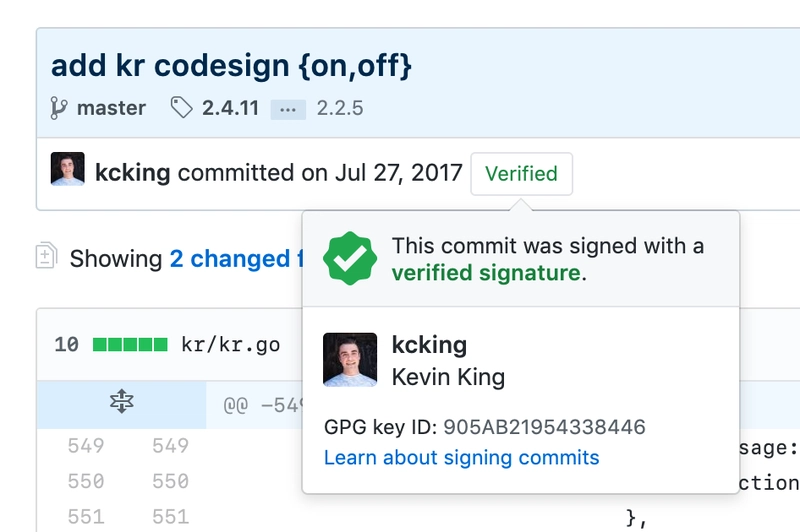Open tag 2.2.5
The width and height of the screenshot is (800, 532).
pyautogui.click(x=340, y=108)
